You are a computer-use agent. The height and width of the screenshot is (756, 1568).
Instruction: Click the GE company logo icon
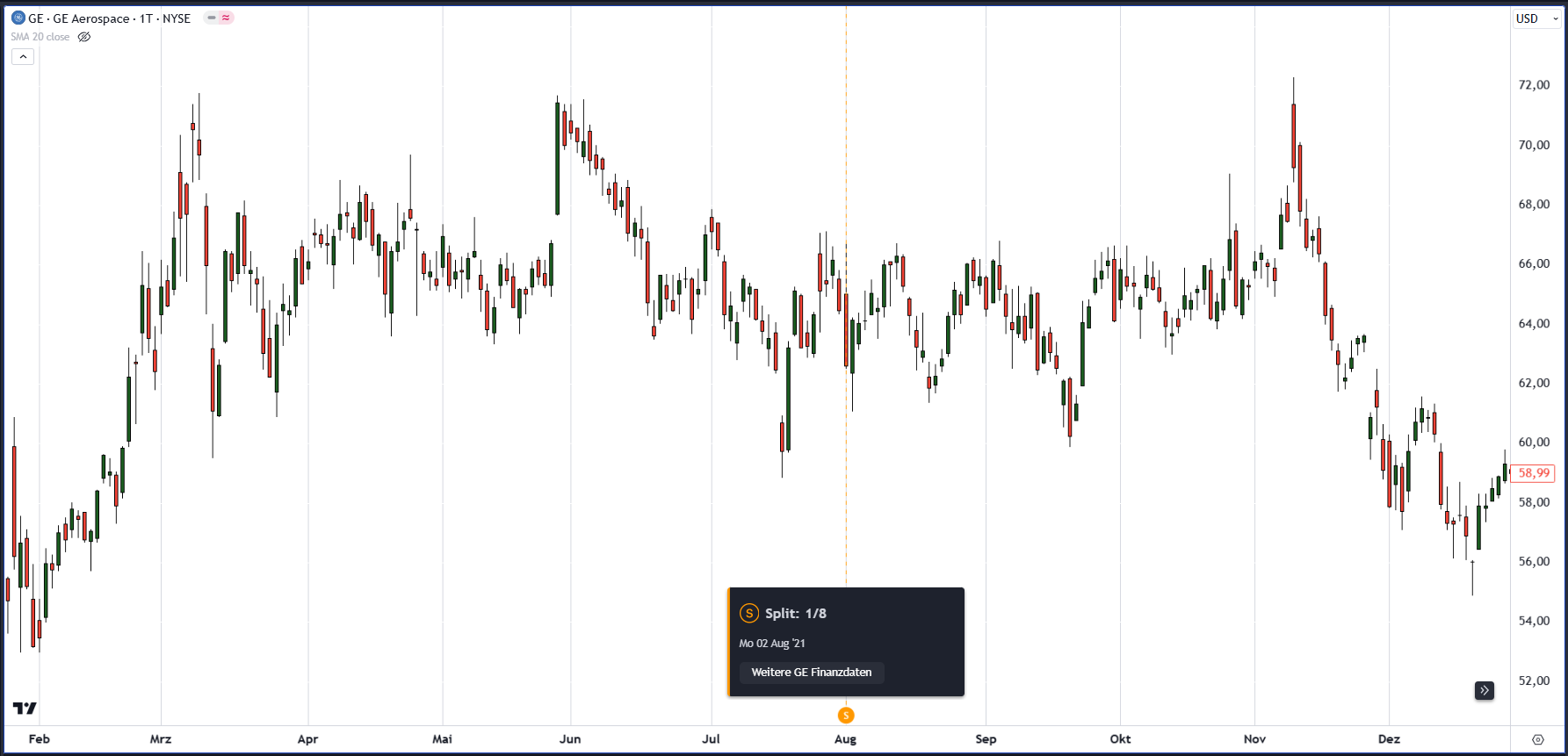[x=18, y=18]
